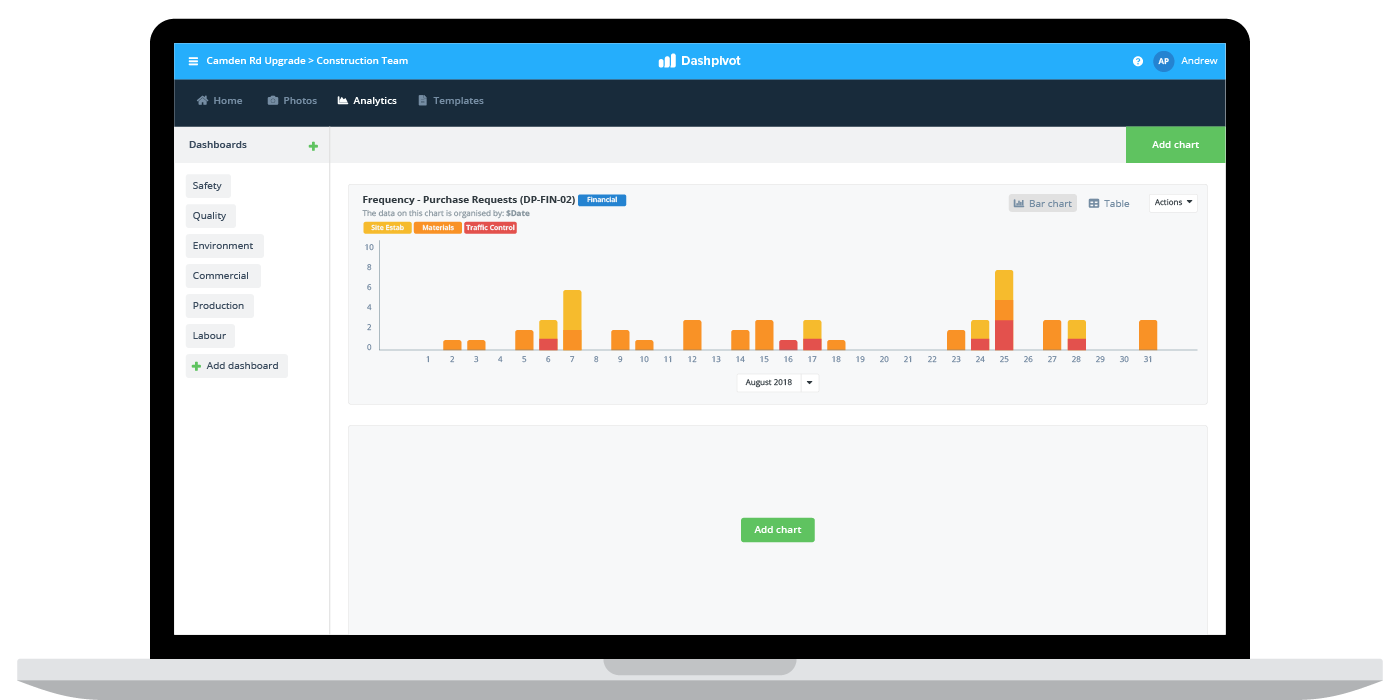Click the Camden Rd Upgrade breadcrumb
The height and width of the screenshot is (700, 1400).
point(254,61)
